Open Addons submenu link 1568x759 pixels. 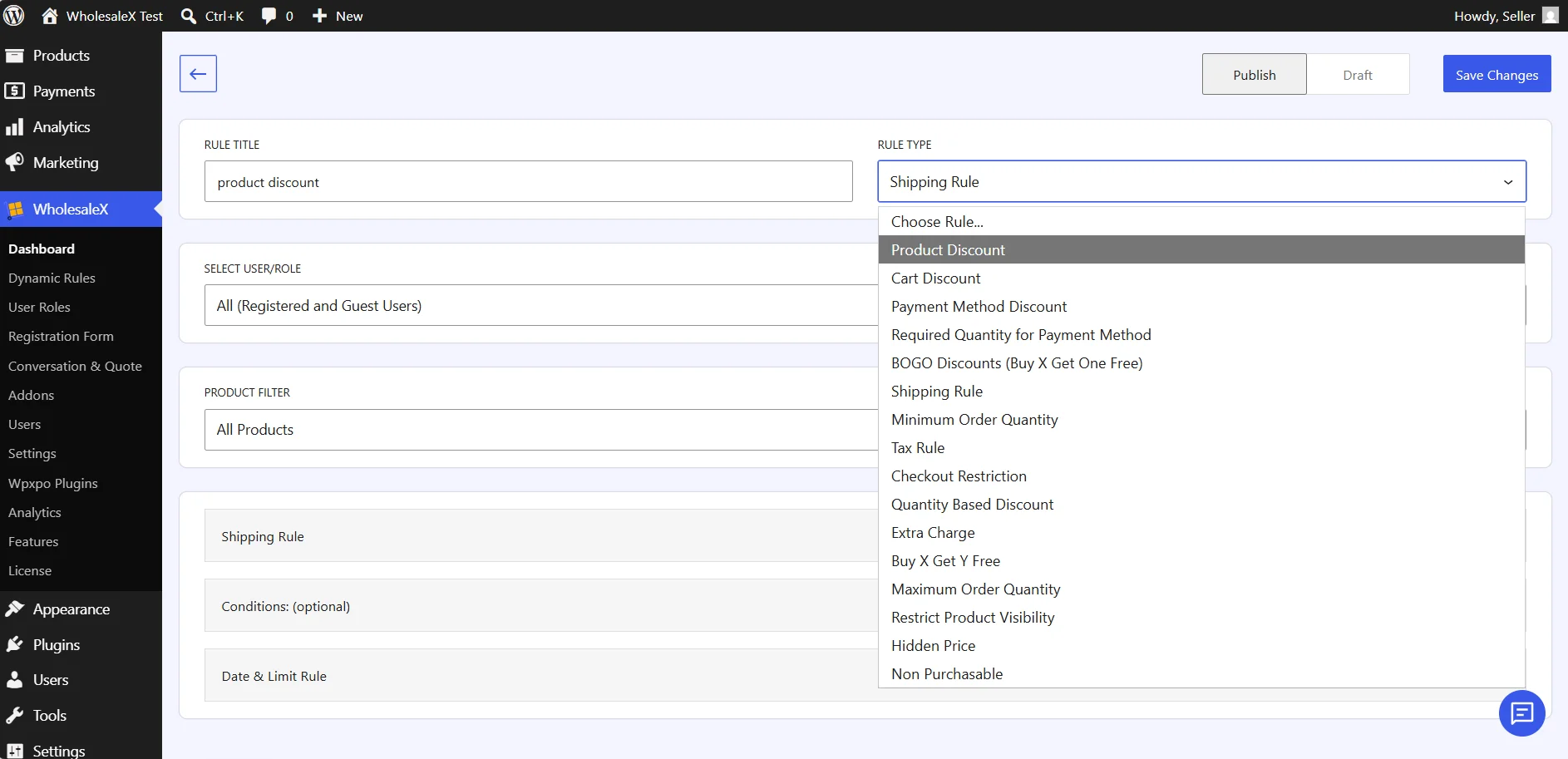click(x=31, y=395)
